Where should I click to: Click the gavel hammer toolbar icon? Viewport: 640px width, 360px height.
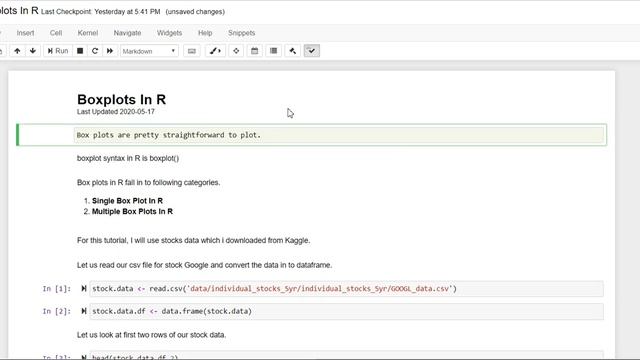click(x=293, y=51)
